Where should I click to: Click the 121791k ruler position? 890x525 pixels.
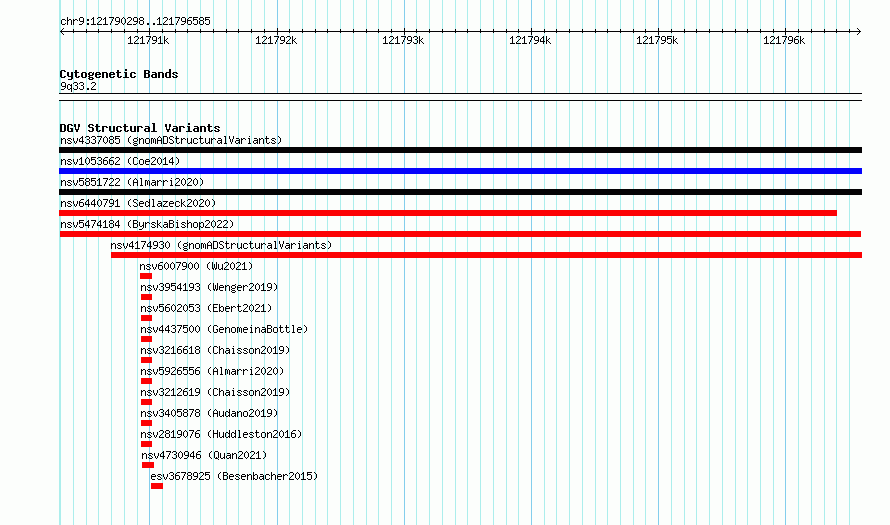pyautogui.click(x=148, y=40)
